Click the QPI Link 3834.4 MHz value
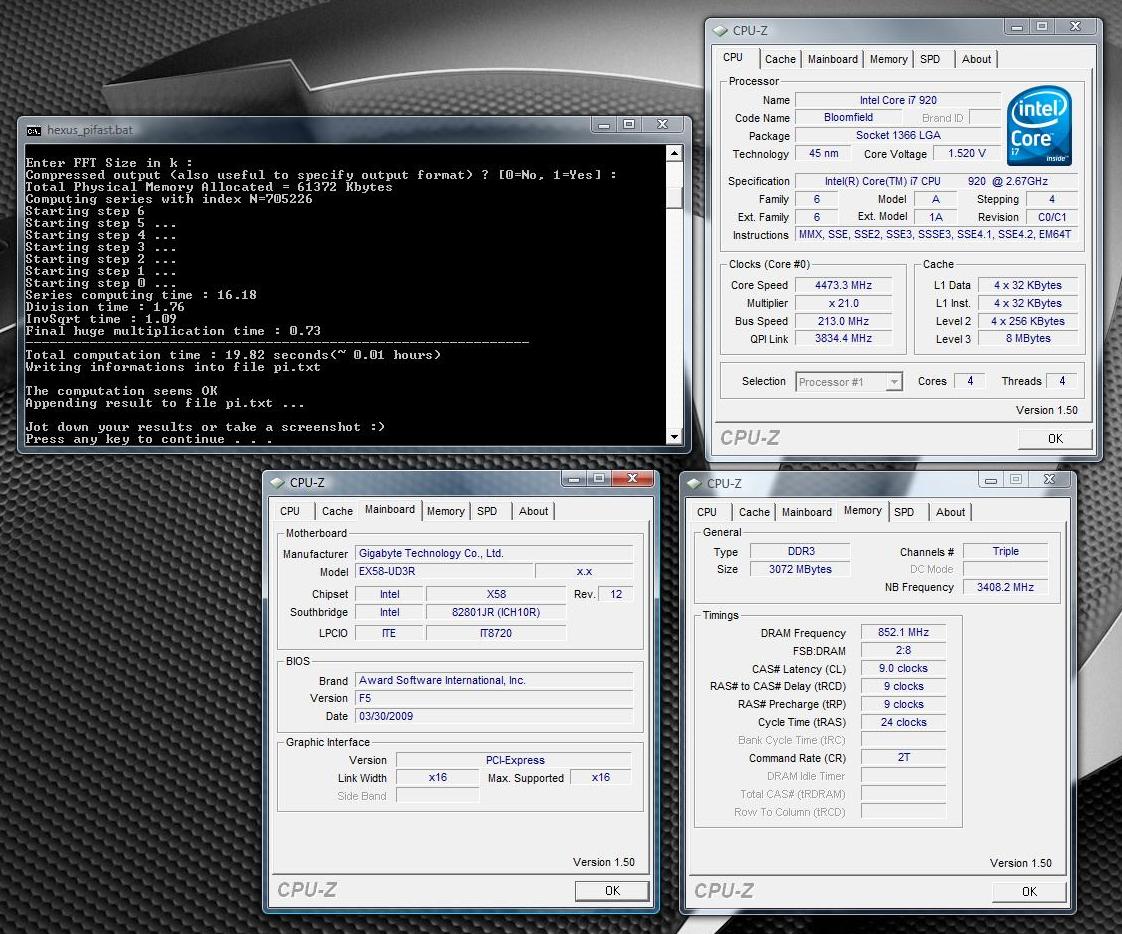 (x=844, y=339)
